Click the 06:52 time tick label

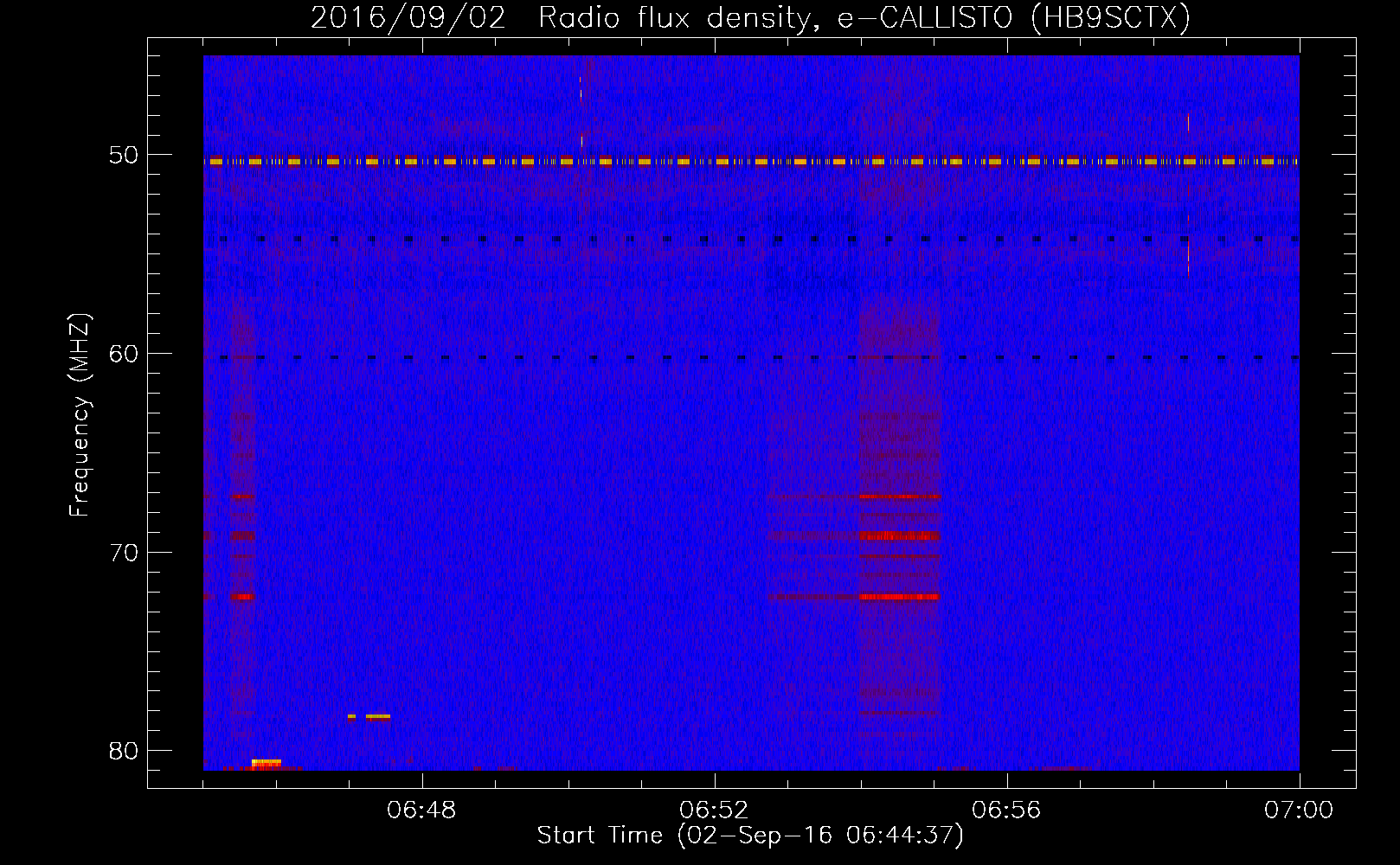pos(714,811)
